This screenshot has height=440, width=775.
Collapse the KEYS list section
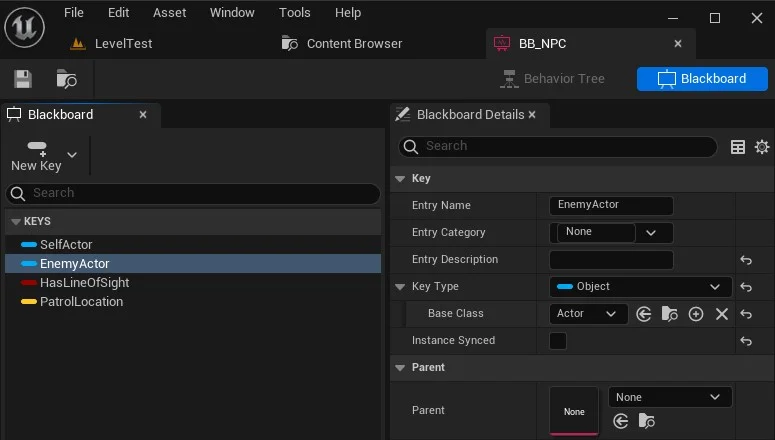[16, 221]
